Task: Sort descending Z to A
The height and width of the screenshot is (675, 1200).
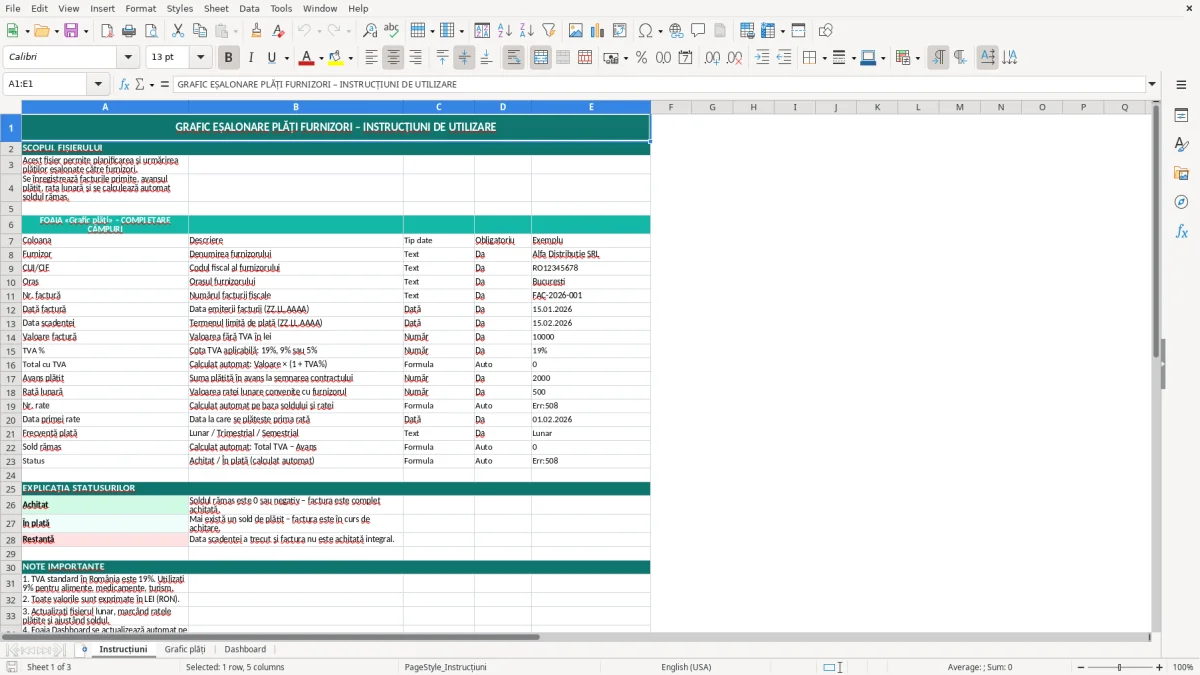Action: point(526,31)
